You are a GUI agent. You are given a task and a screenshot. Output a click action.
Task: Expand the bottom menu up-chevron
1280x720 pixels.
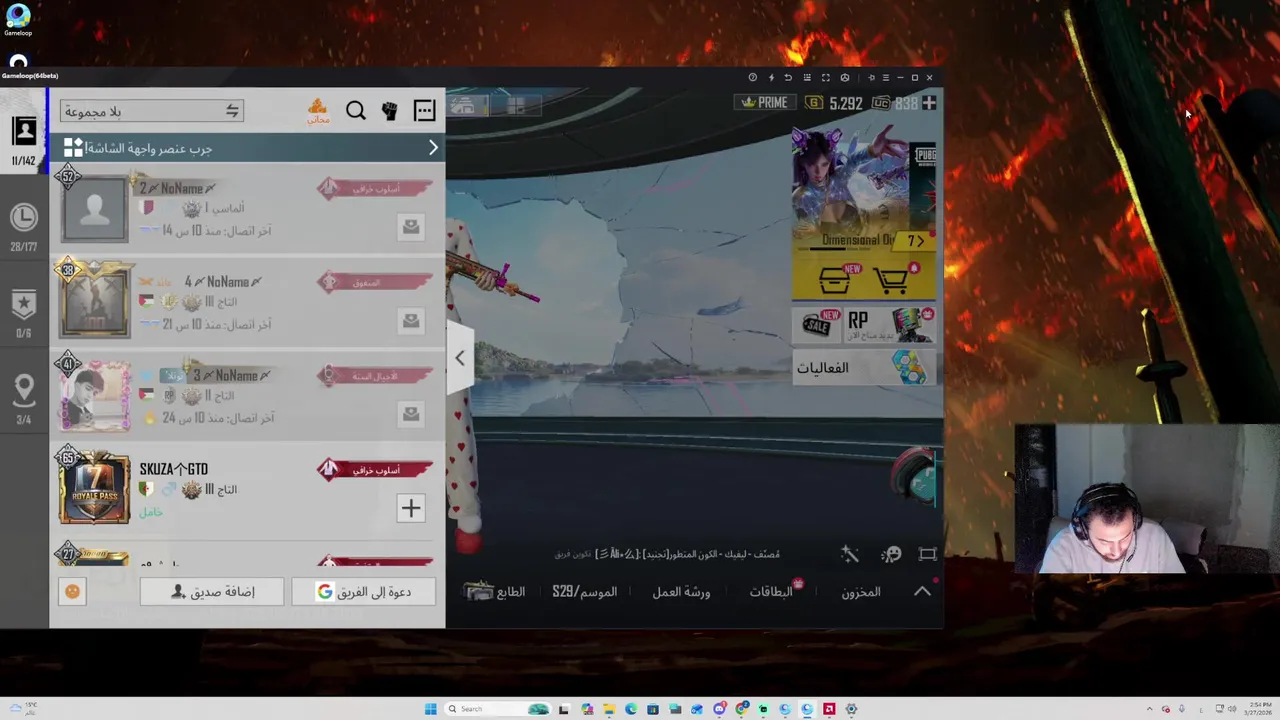(922, 592)
